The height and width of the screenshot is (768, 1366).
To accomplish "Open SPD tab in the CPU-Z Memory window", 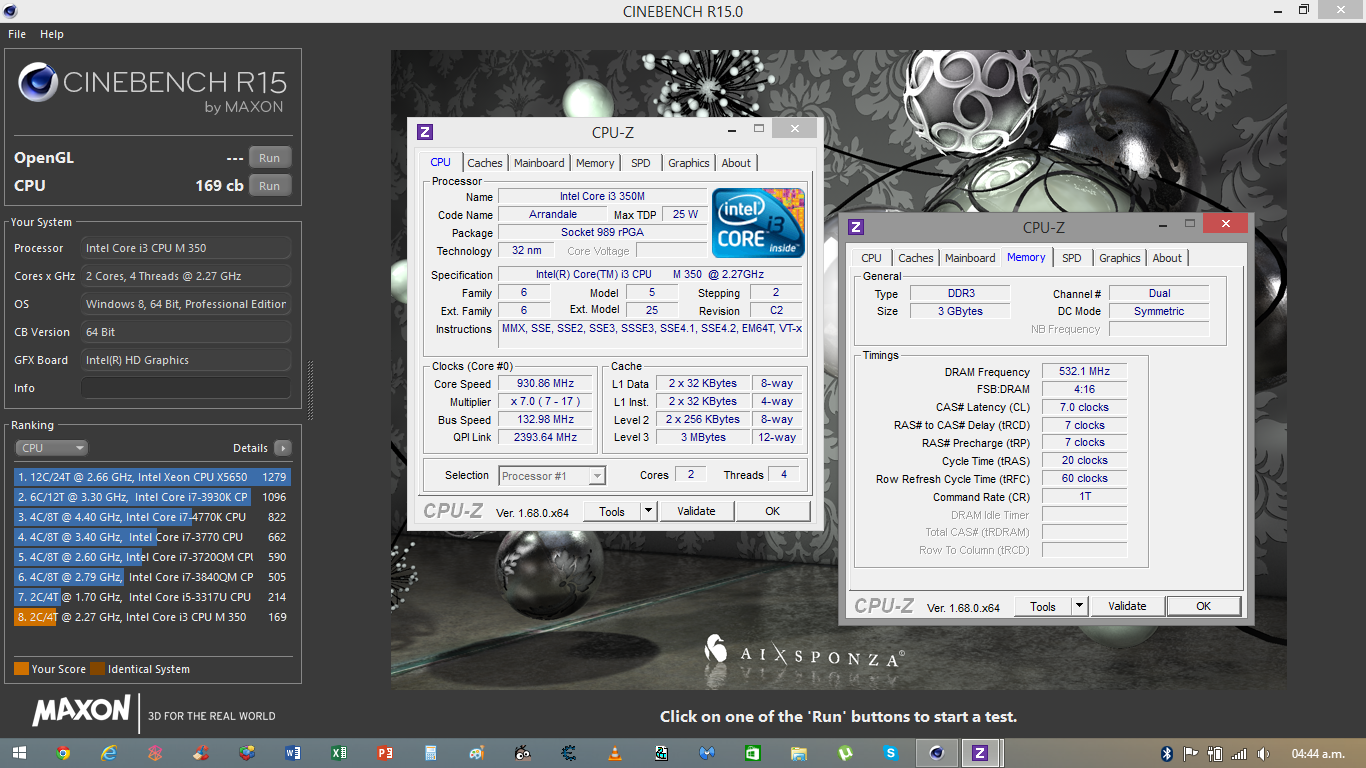I will [1072, 258].
